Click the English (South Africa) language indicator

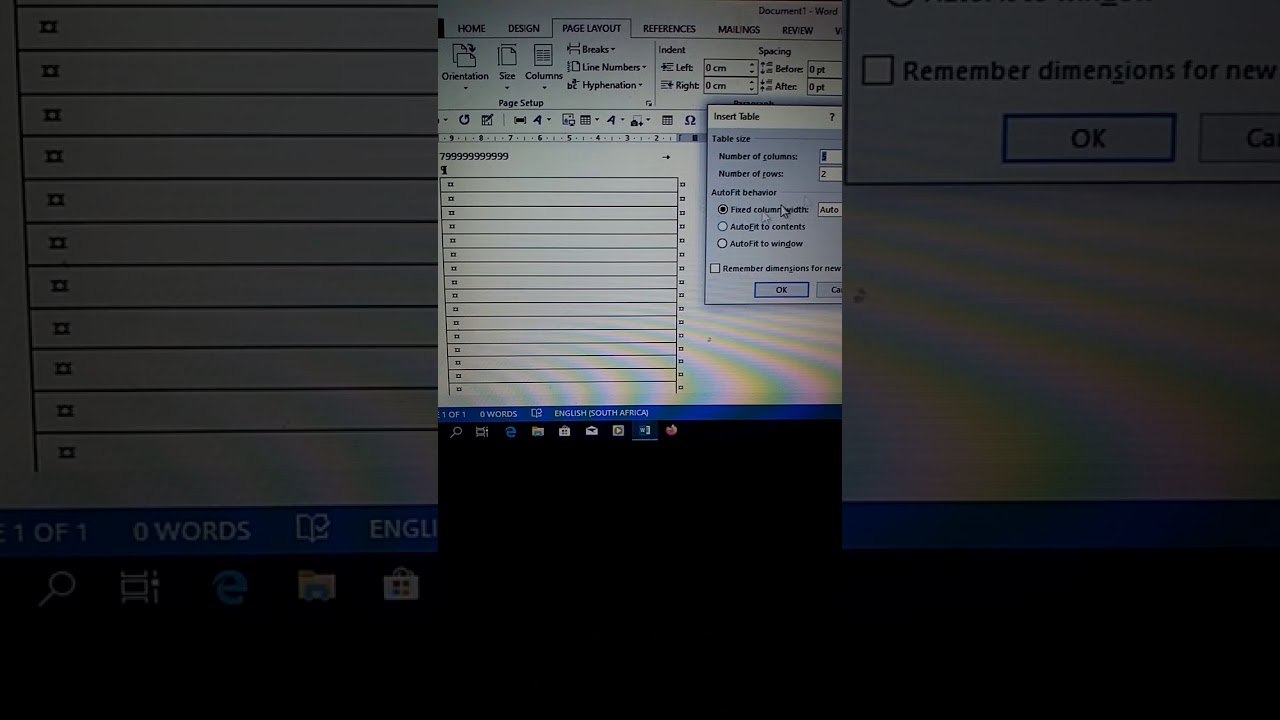click(601, 413)
